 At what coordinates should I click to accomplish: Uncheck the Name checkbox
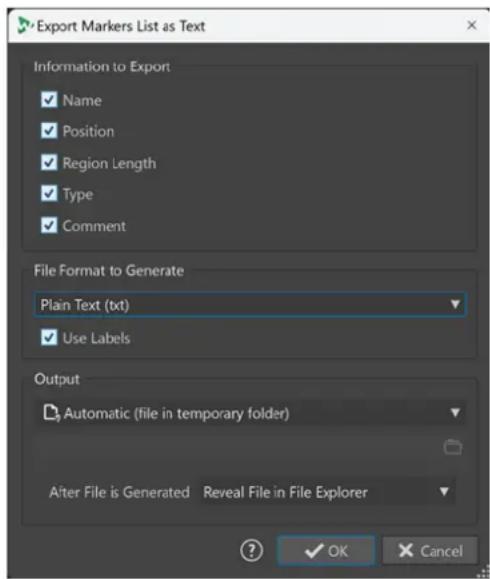[x=49, y=100]
